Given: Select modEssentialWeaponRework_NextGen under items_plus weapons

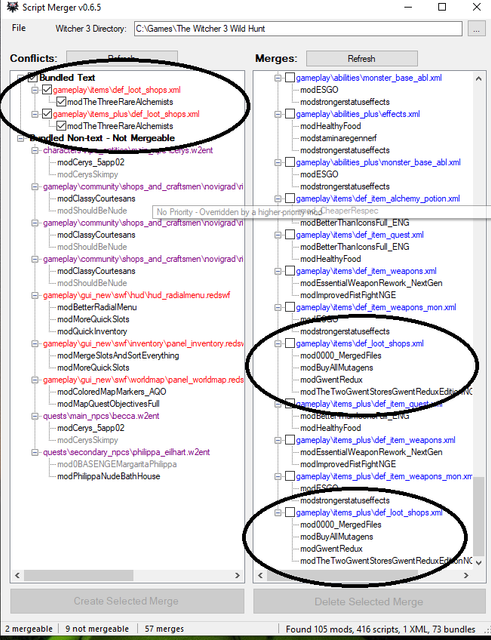Looking at the screenshot, I should click(x=371, y=452).
